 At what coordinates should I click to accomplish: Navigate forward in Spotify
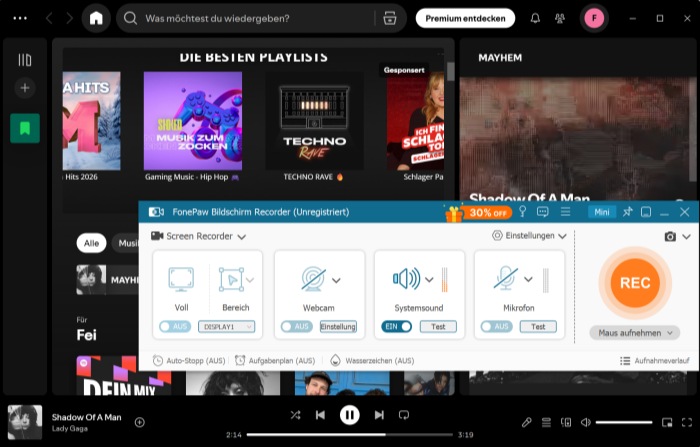click(x=69, y=18)
